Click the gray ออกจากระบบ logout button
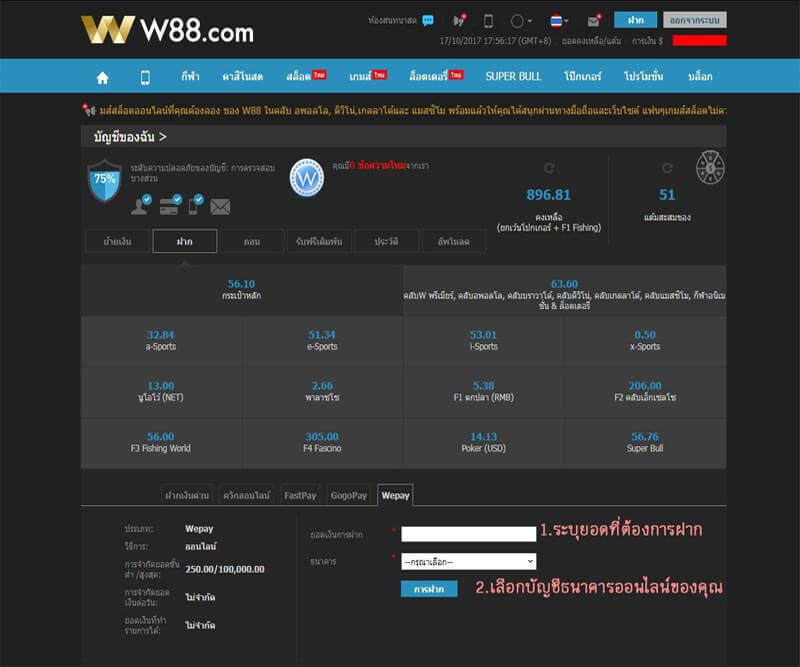The width and height of the screenshot is (800, 667). tap(695, 20)
